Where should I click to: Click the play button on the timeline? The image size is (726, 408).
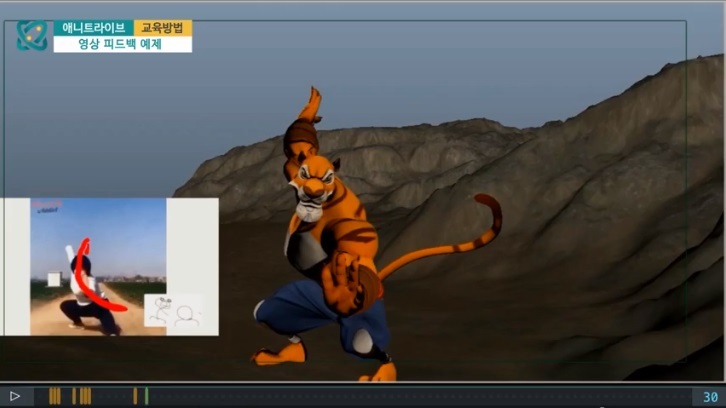15,396
